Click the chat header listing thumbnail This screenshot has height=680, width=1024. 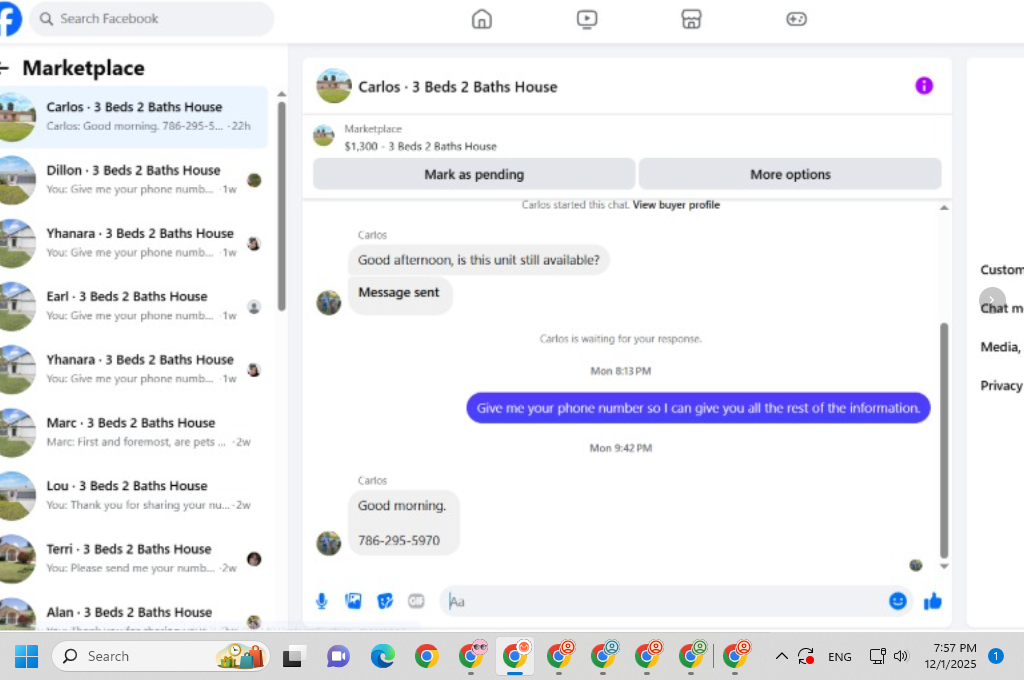(334, 86)
